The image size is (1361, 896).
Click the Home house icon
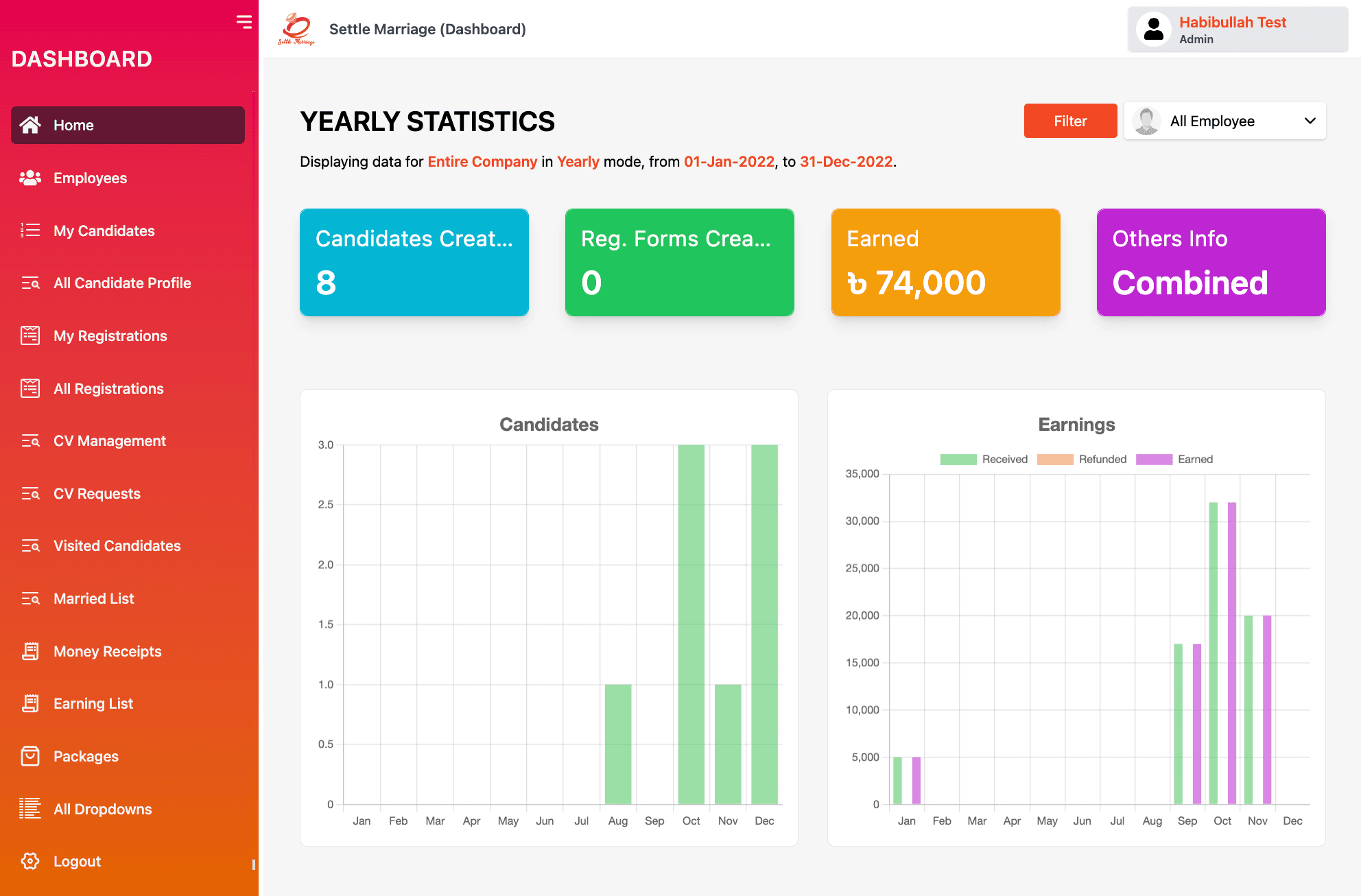point(30,125)
